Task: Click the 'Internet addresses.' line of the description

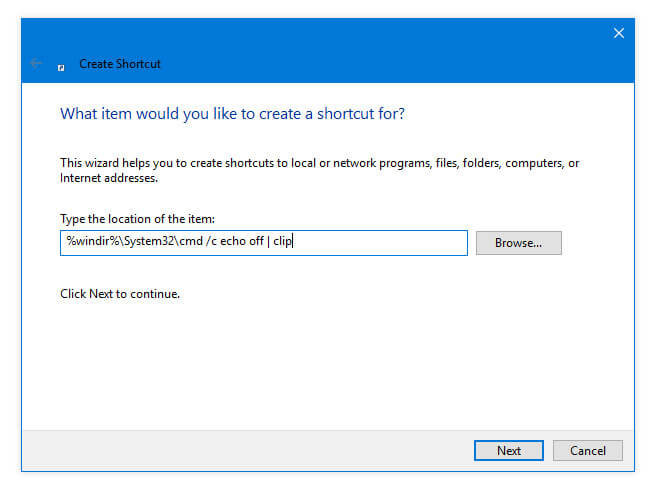Action: pos(109,178)
